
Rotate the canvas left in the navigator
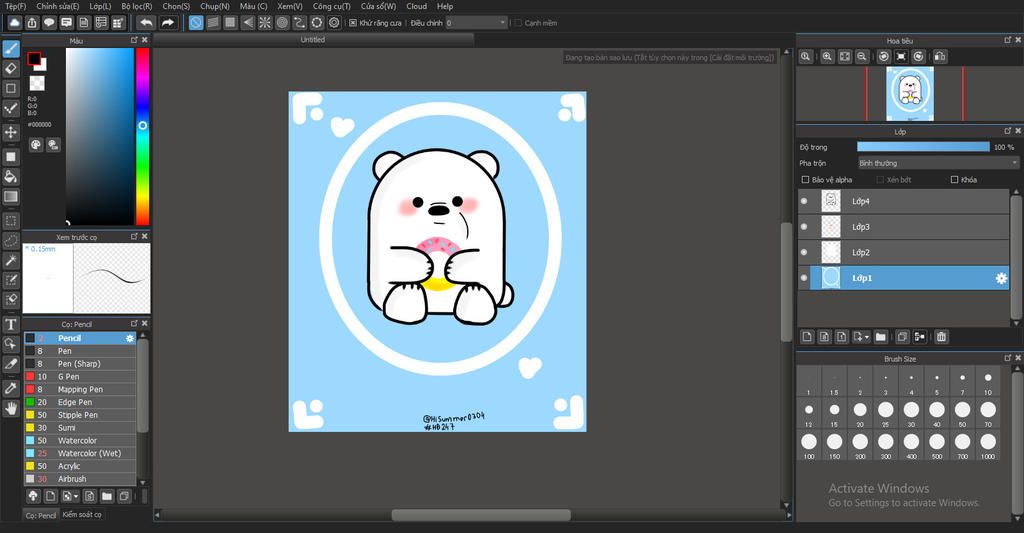click(x=884, y=57)
